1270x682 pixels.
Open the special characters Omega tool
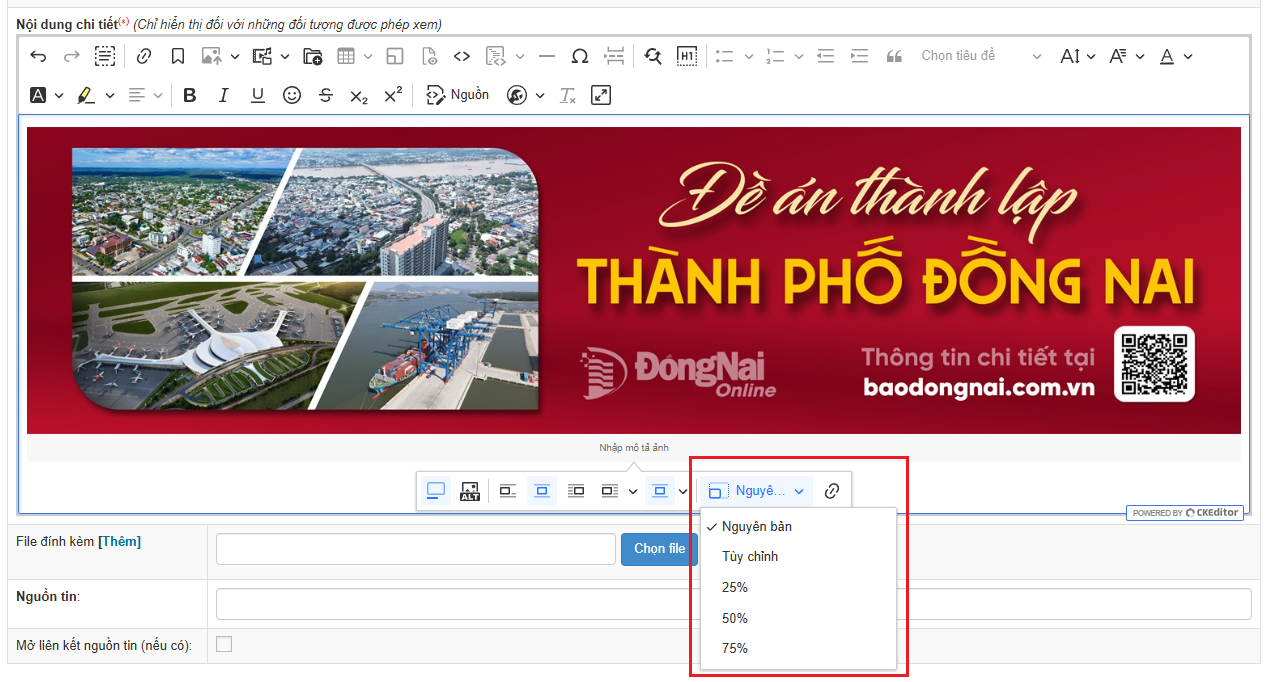tap(580, 56)
